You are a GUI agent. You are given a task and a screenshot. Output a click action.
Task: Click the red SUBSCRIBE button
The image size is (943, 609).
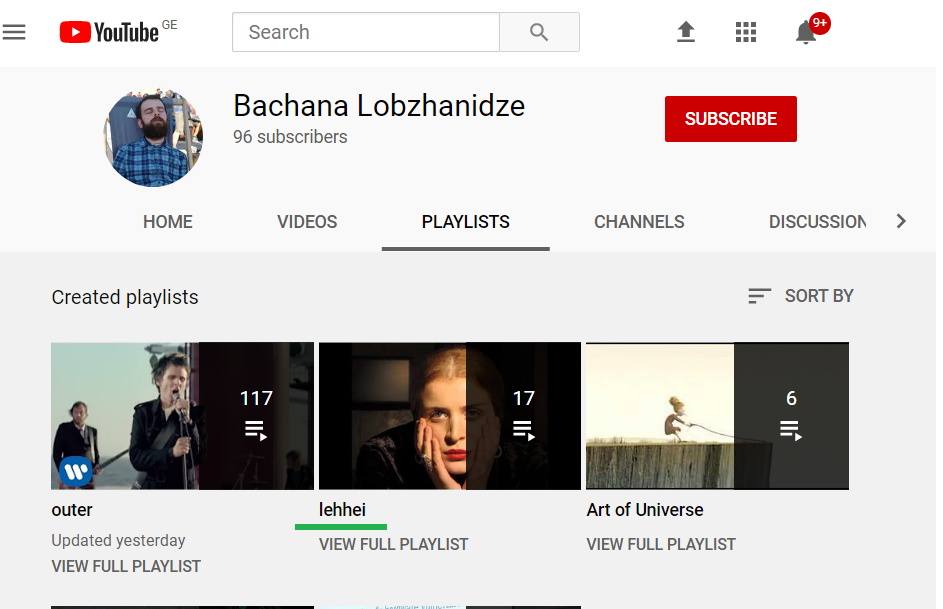pos(731,119)
